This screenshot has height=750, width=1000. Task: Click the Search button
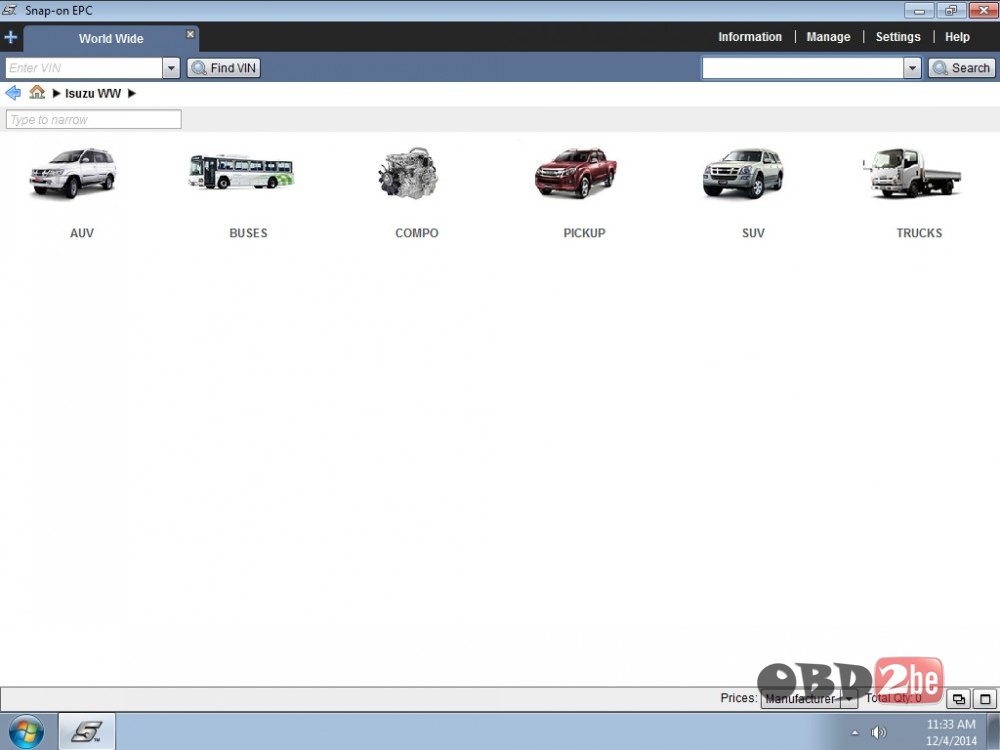[x=962, y=68]
